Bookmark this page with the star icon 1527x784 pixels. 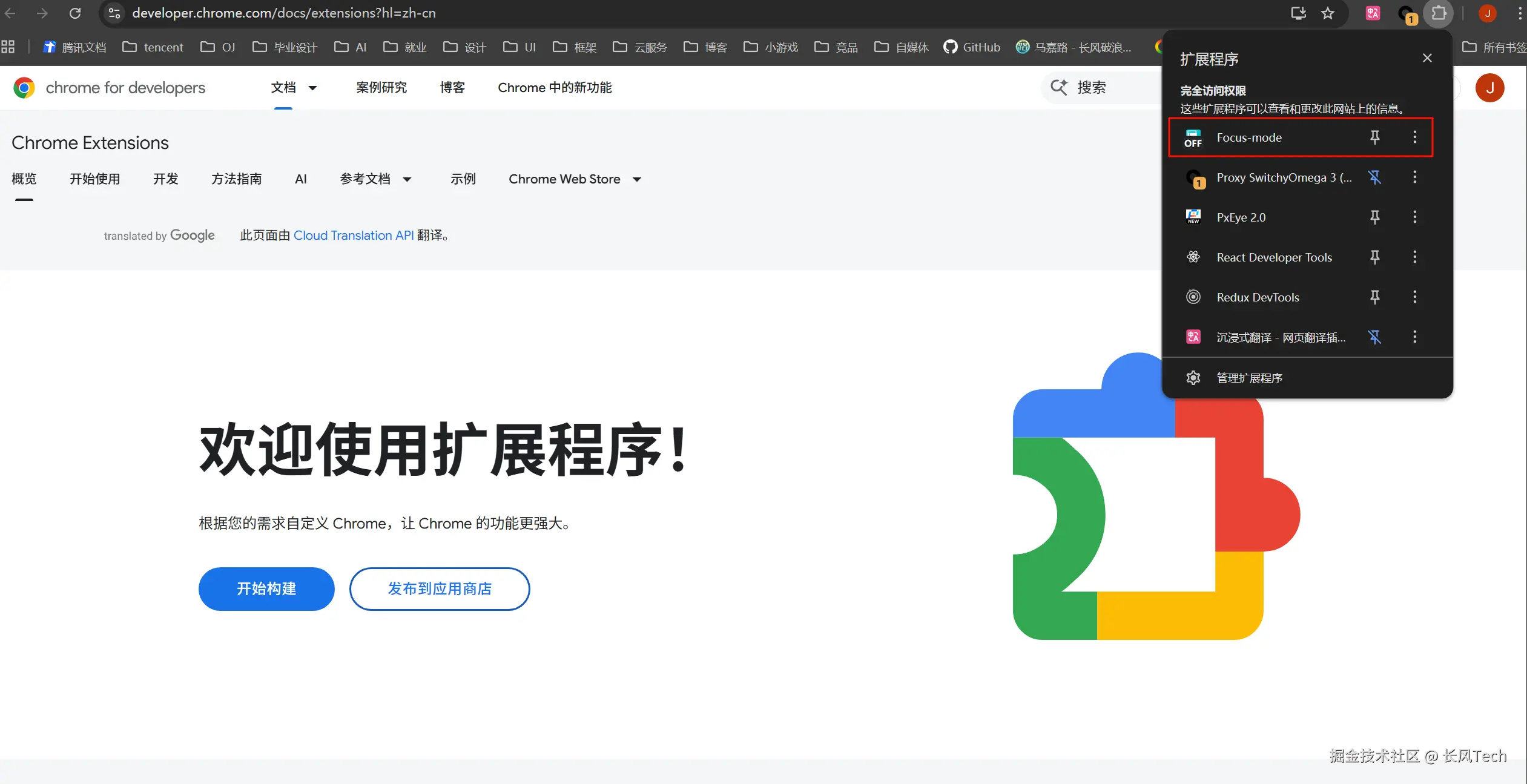1328,13
